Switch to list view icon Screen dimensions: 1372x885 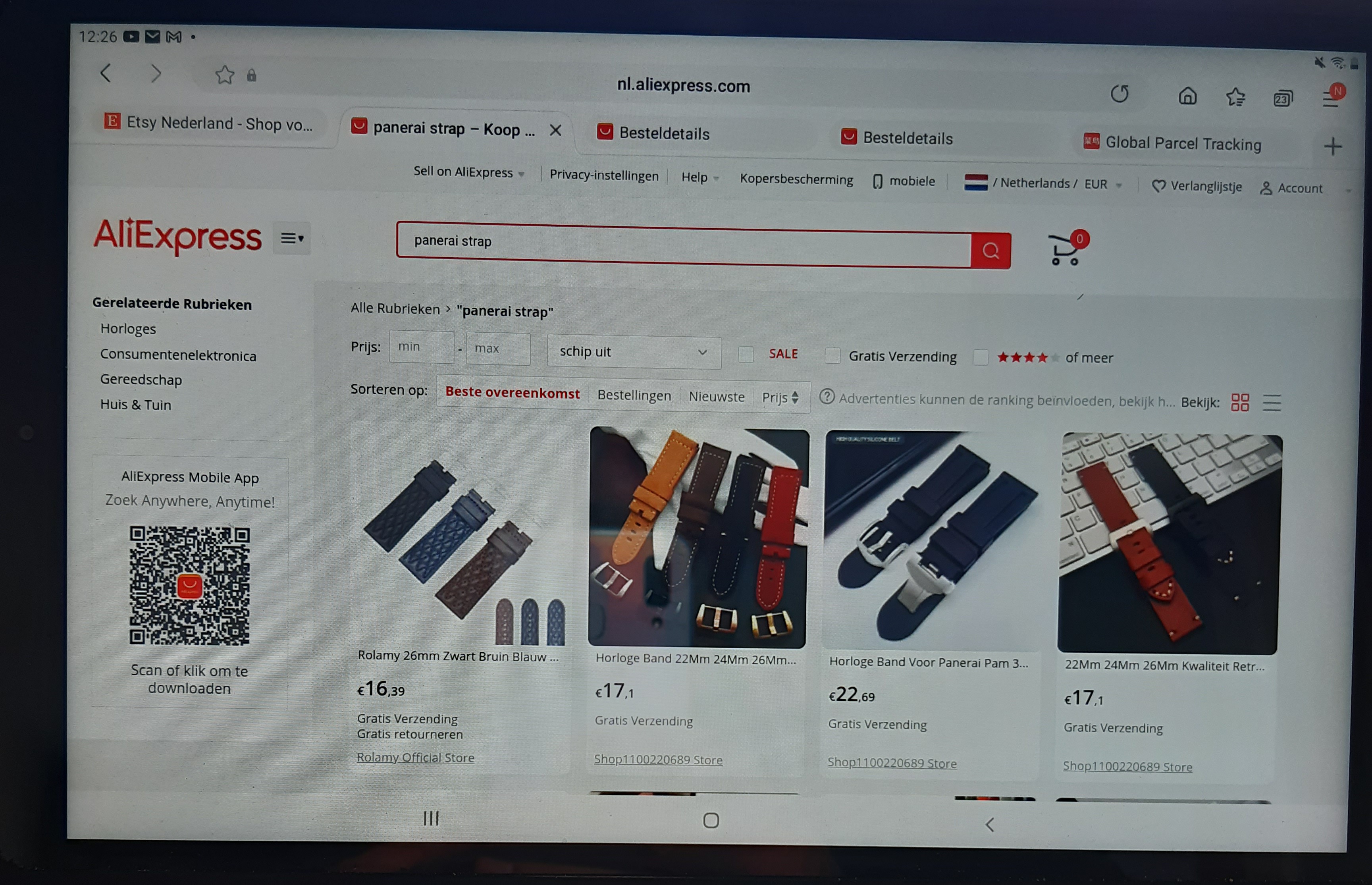coord(1272,403)
